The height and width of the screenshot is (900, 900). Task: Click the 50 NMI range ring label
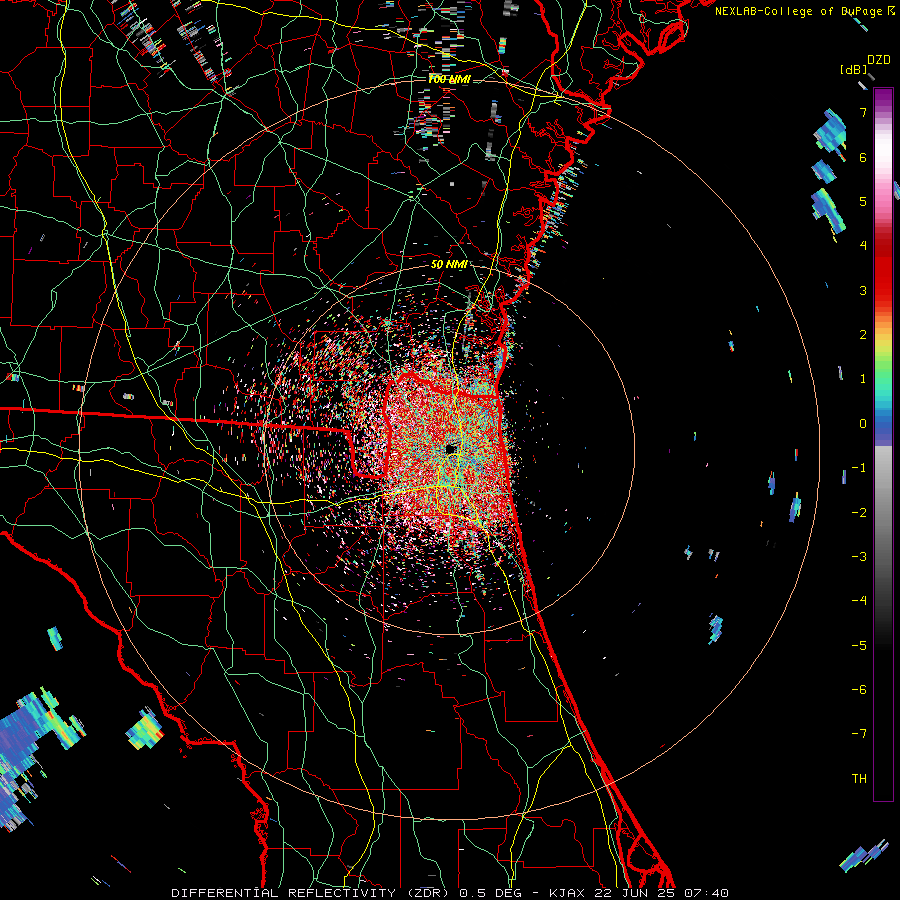[x=449, y=264]
